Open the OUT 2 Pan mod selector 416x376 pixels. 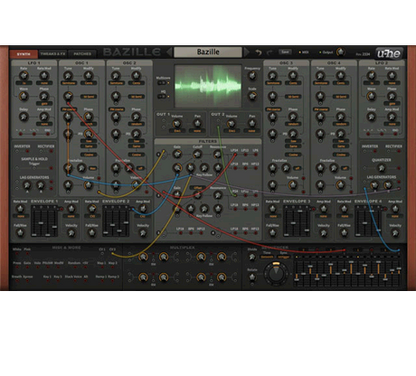coord(252,131)
